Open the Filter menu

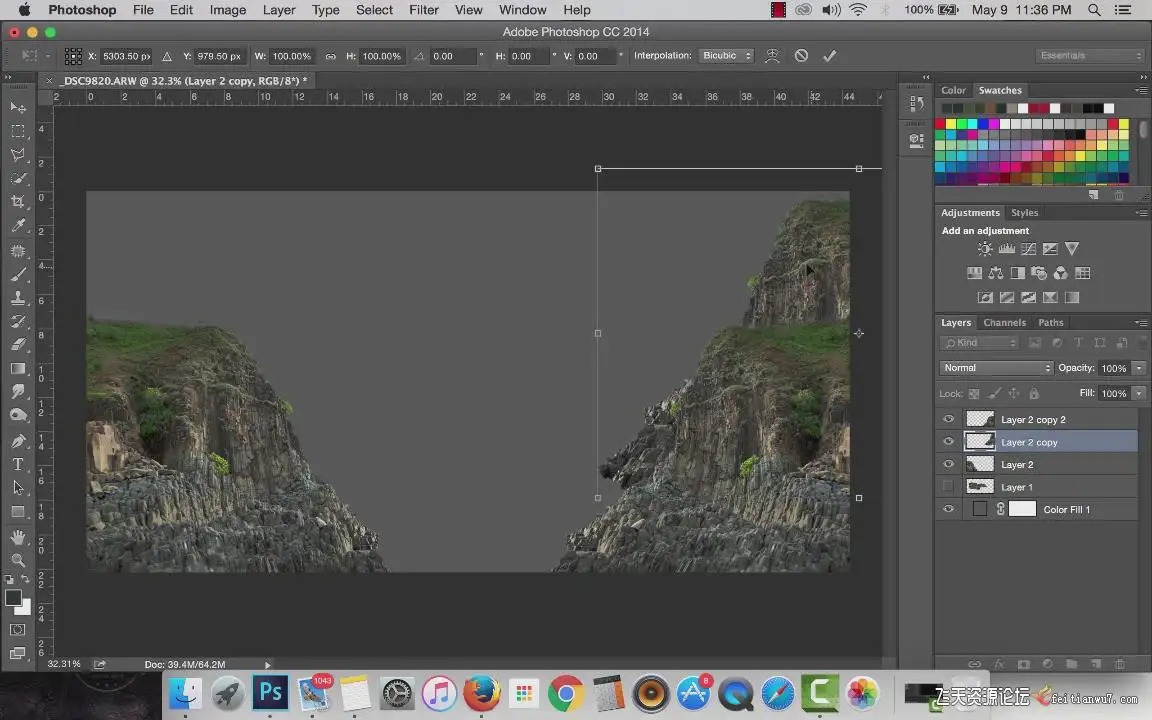424,10
